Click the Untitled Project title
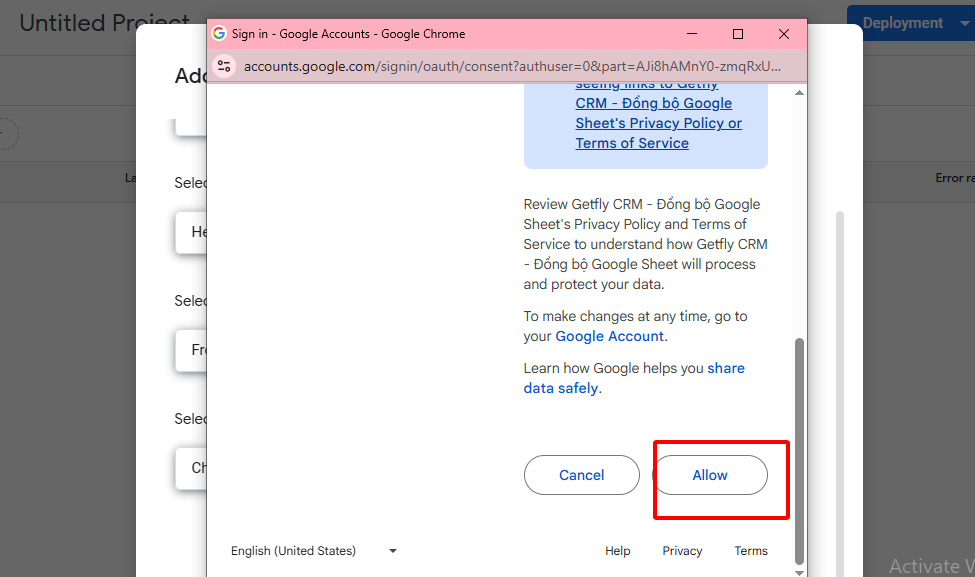Screen dimensions: 975x577 click(x=104, y=23)
